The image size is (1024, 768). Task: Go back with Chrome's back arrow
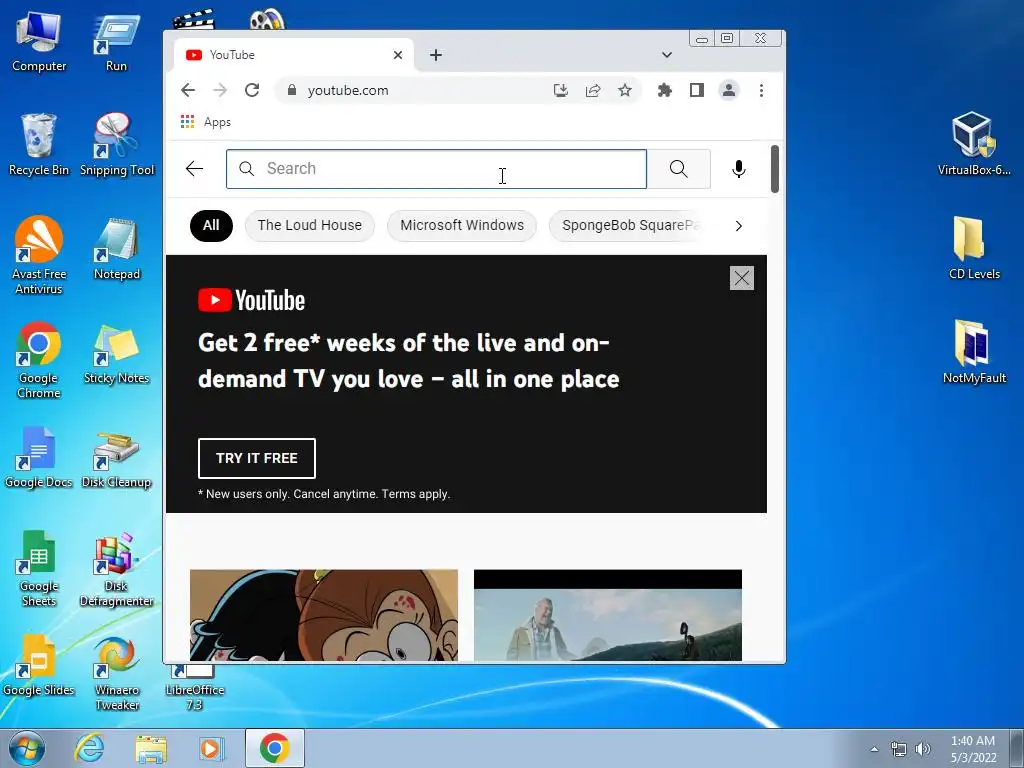(x=188, y=90)
